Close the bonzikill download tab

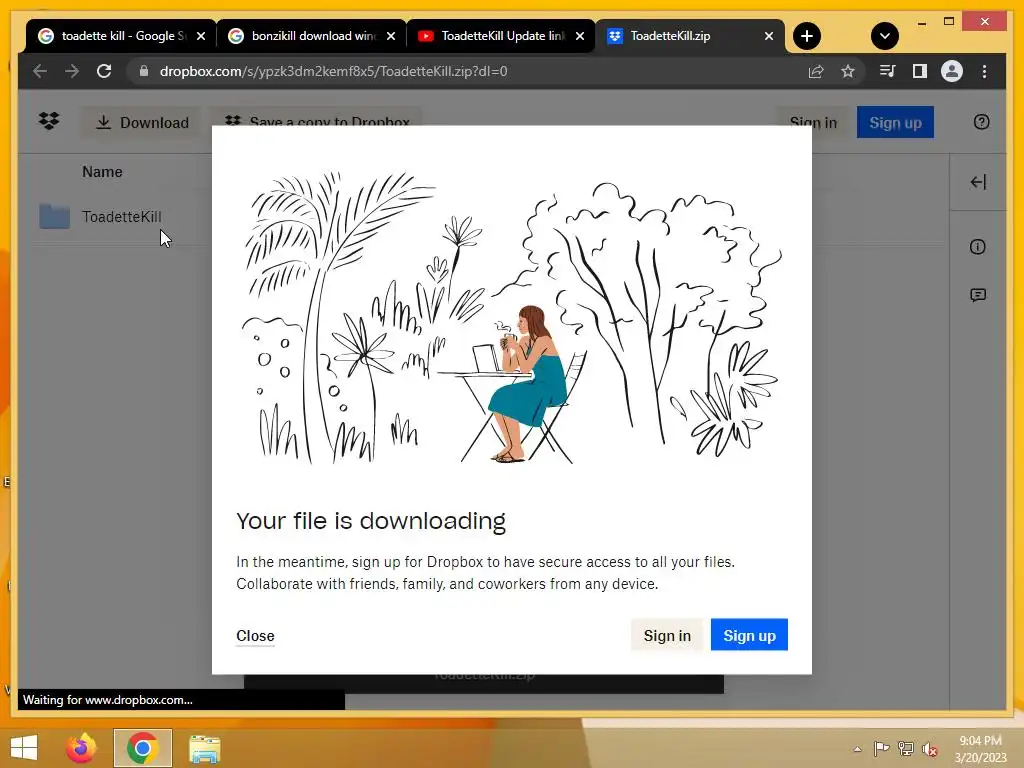click(391, 36)
